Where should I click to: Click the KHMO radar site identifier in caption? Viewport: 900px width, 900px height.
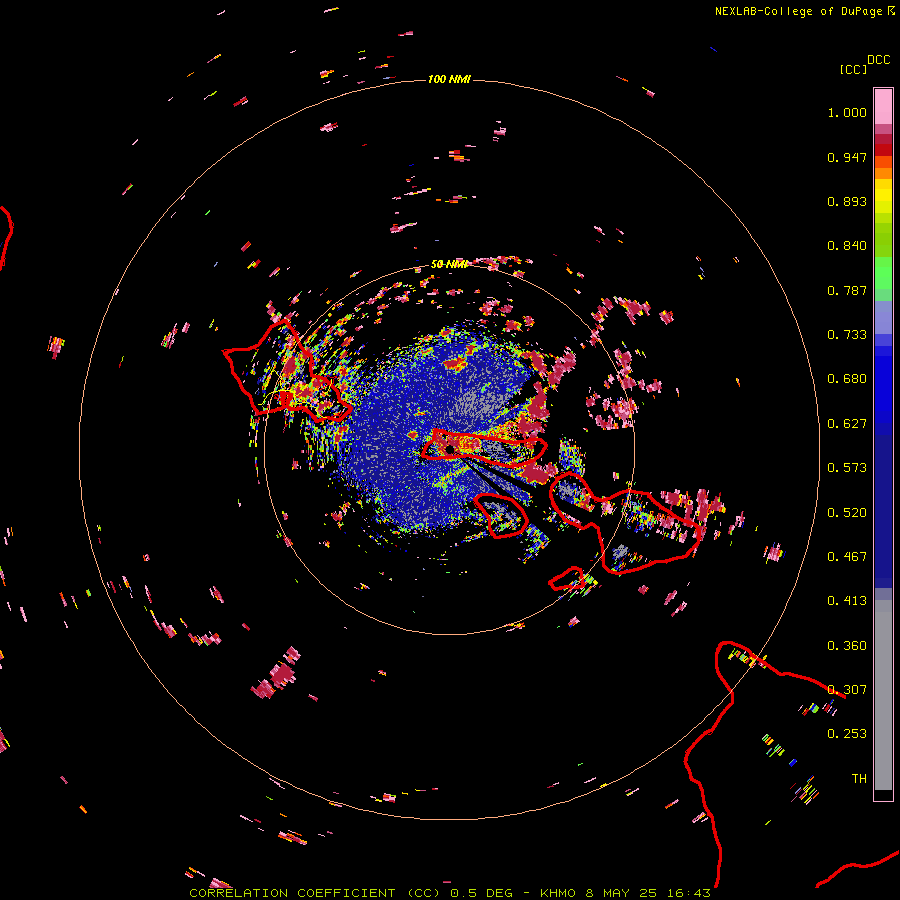click(x=557, y=893)
